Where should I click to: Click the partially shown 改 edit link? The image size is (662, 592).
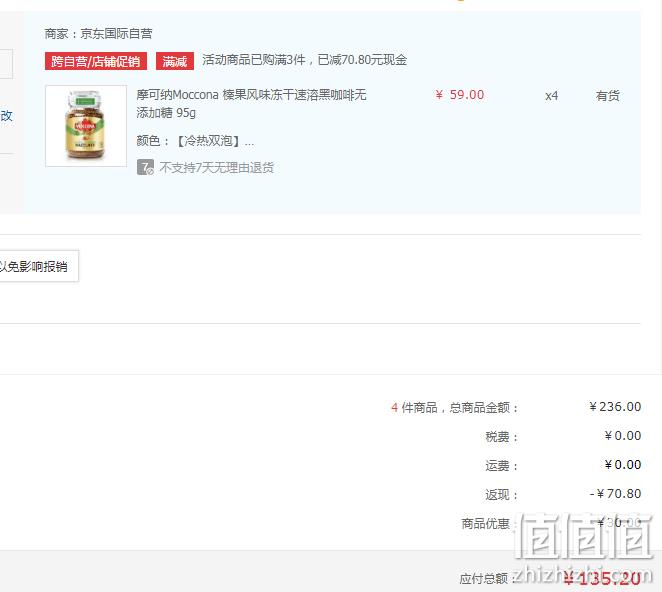(6, 115)
